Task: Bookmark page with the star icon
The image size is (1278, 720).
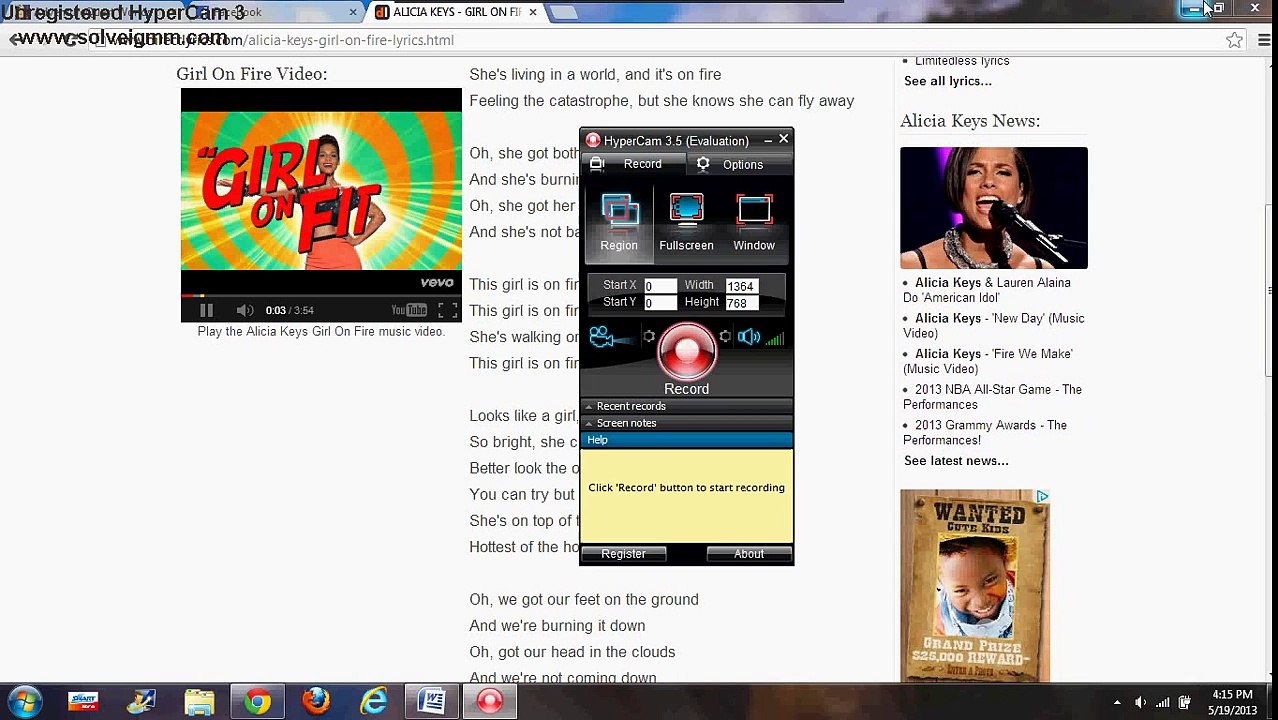Action: tap(1235, 40)
